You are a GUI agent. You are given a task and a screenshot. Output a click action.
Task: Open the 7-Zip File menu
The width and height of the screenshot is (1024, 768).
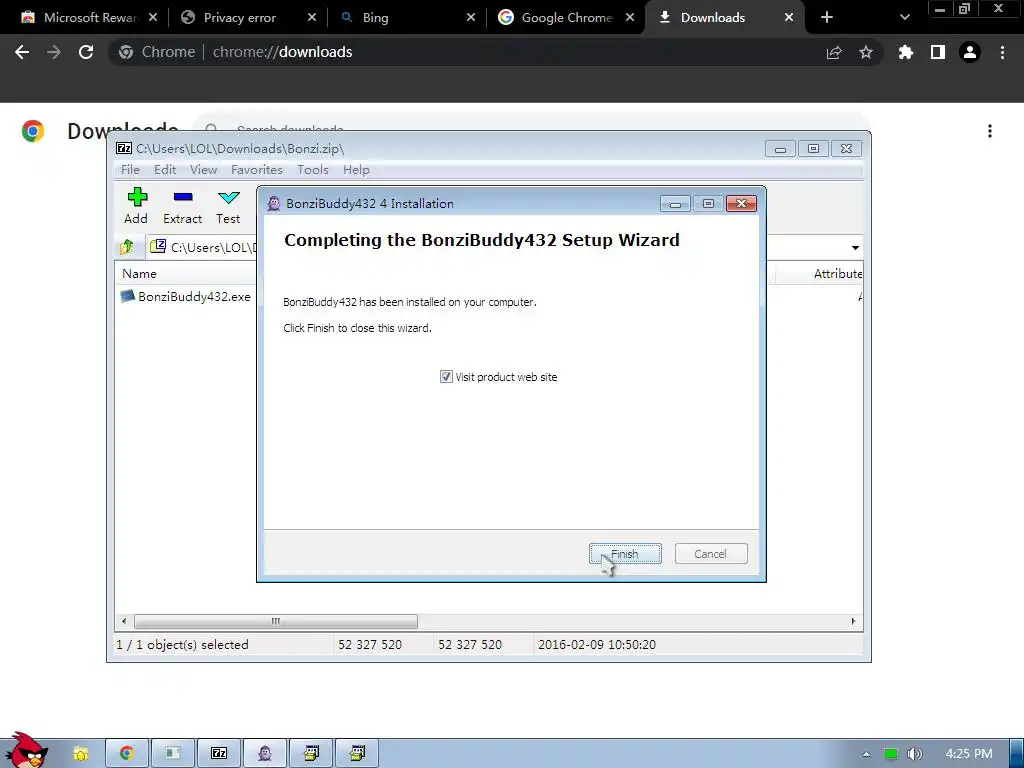tap(130, 170)
